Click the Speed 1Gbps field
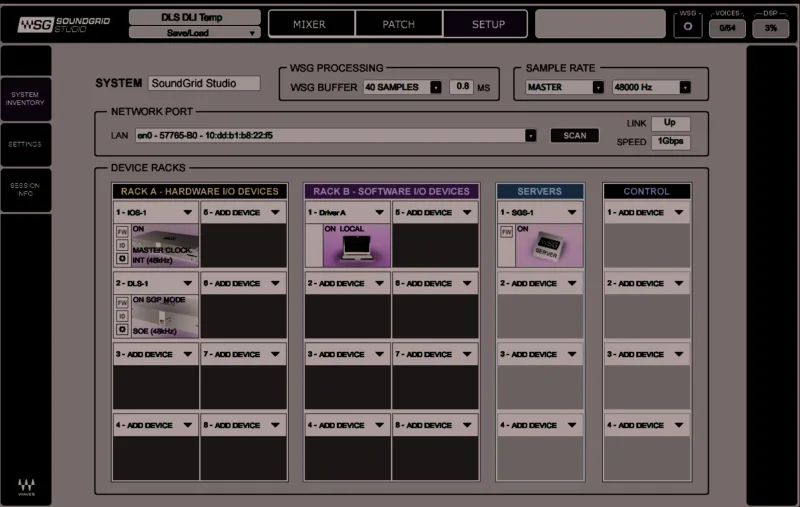 click(670, 141)
